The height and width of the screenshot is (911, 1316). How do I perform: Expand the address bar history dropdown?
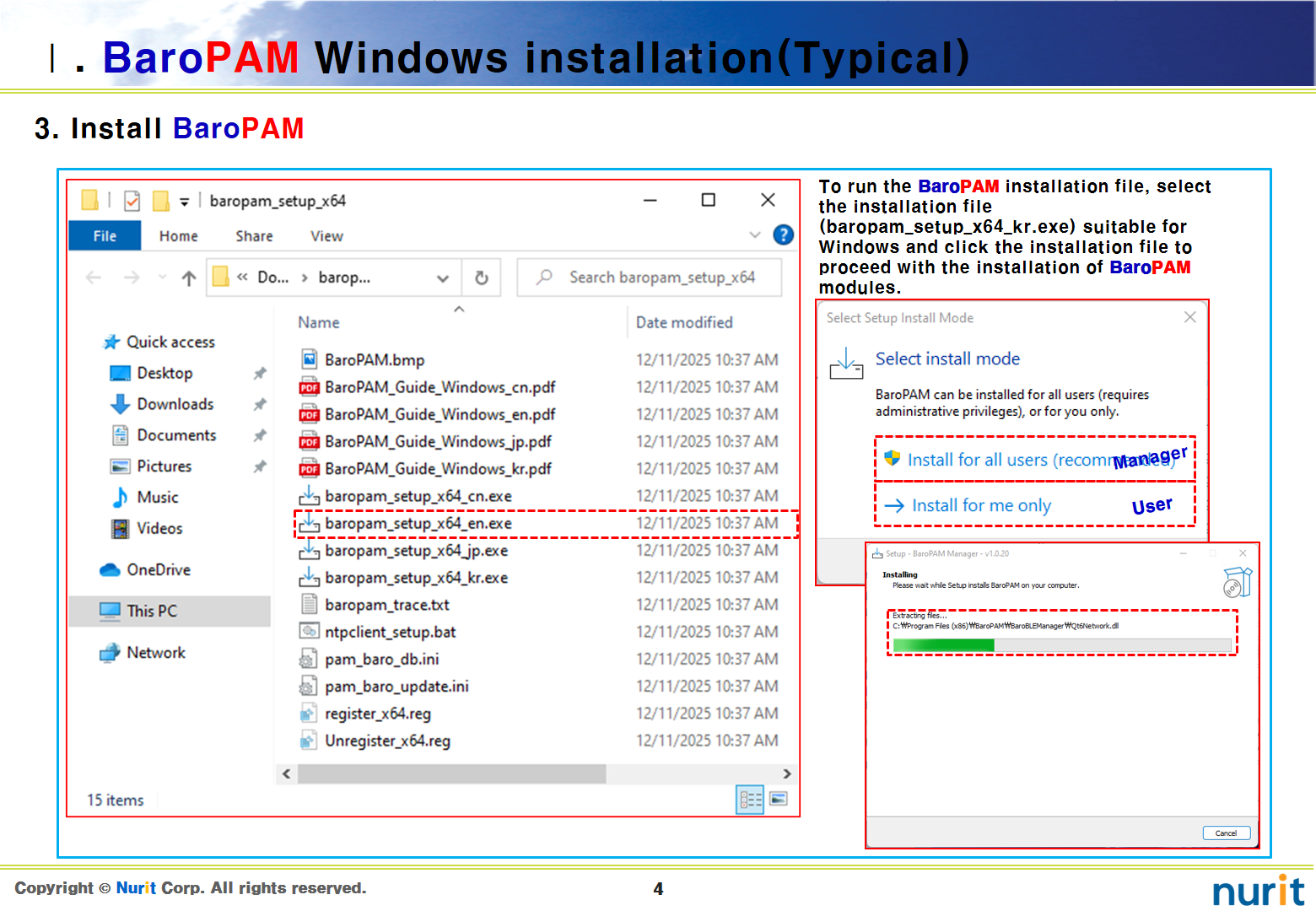(x=442, y=278)
